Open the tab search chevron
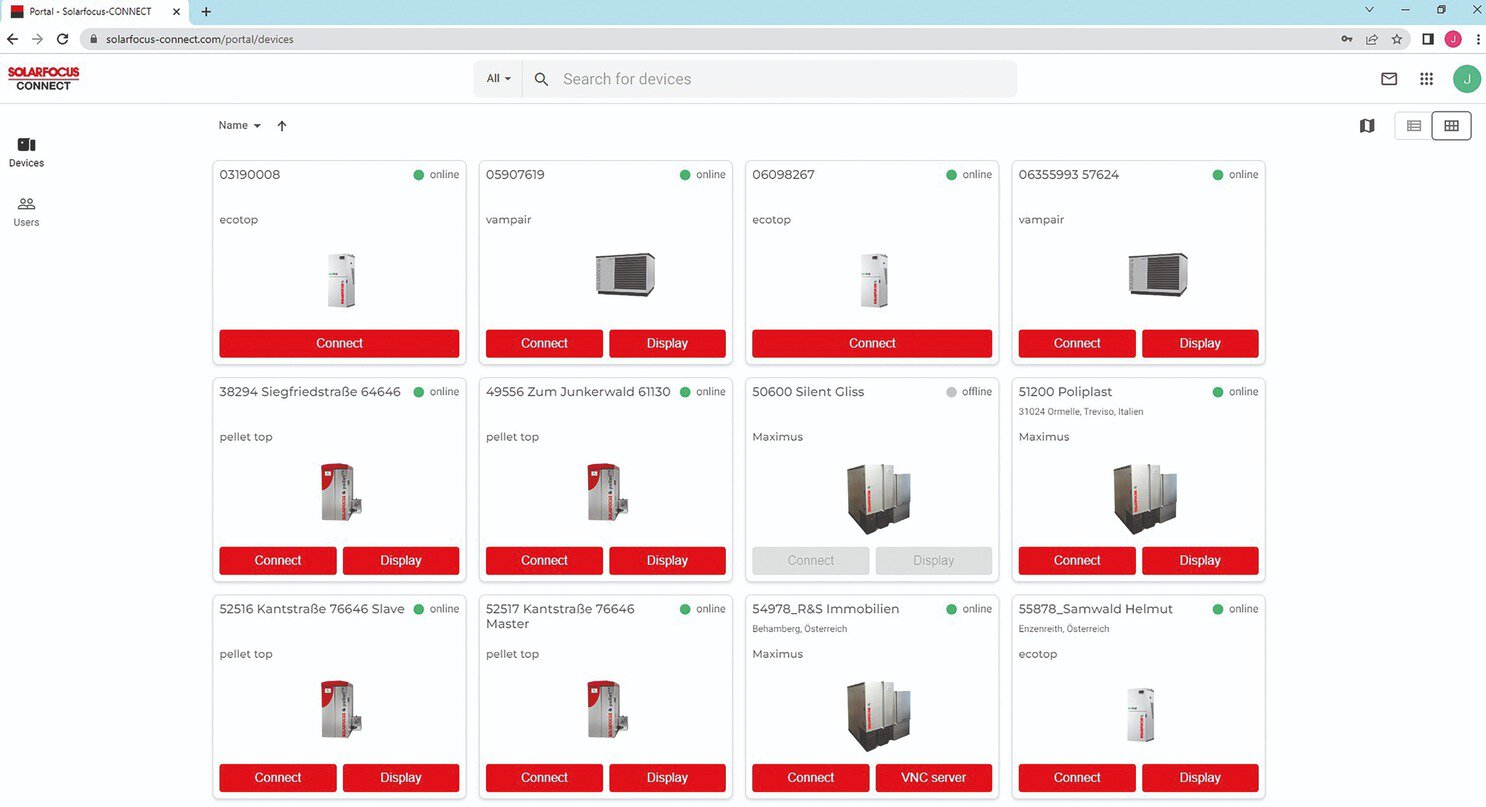The height and width of the screenshot is (807, 1486). [x=1369, y=9]
